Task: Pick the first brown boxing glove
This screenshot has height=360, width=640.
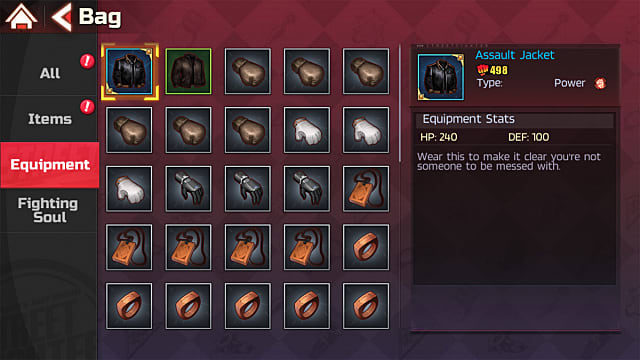Action: tap(247, 71)
